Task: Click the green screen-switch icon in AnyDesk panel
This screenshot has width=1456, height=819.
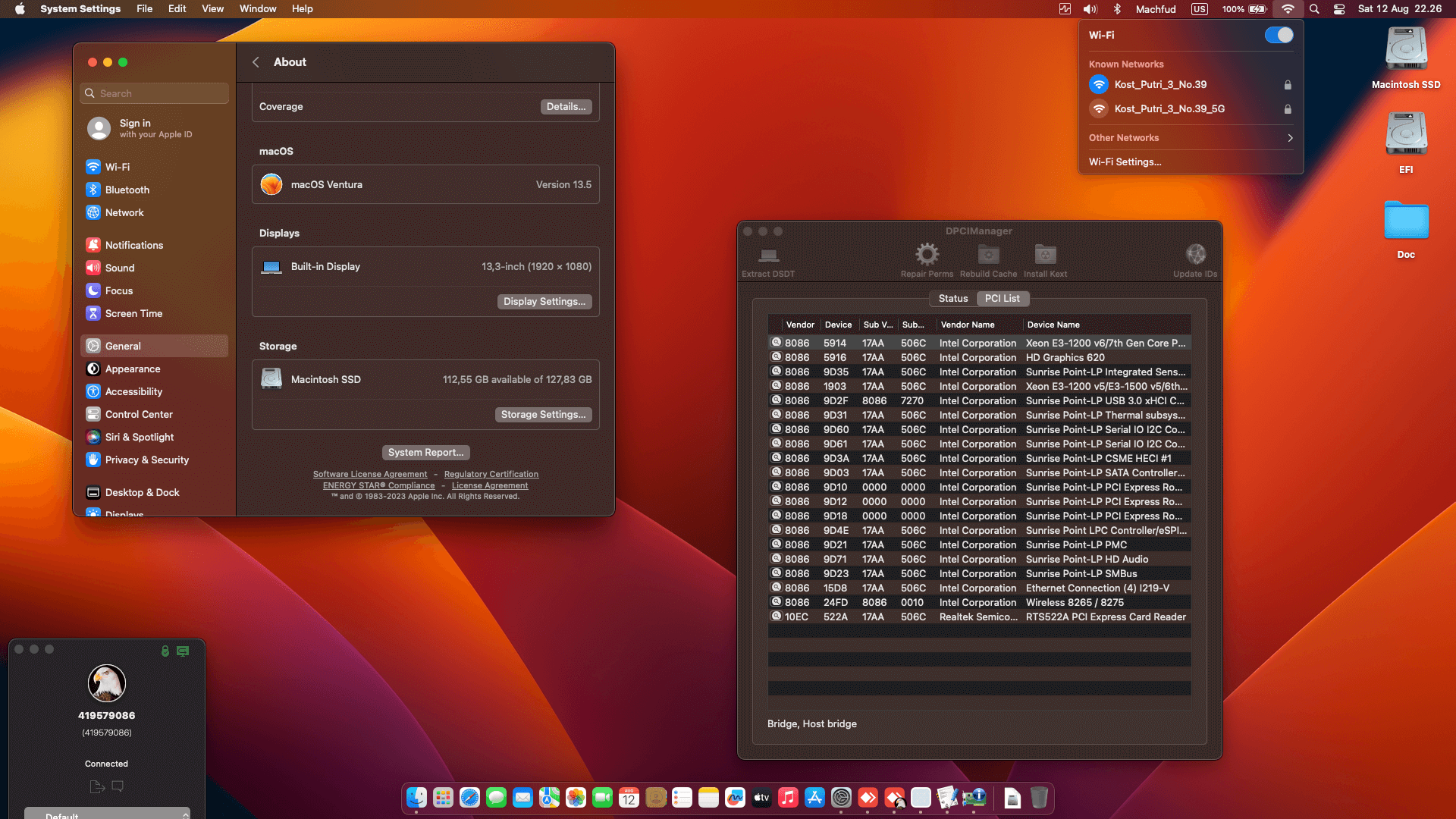Action: click(183, 651)
